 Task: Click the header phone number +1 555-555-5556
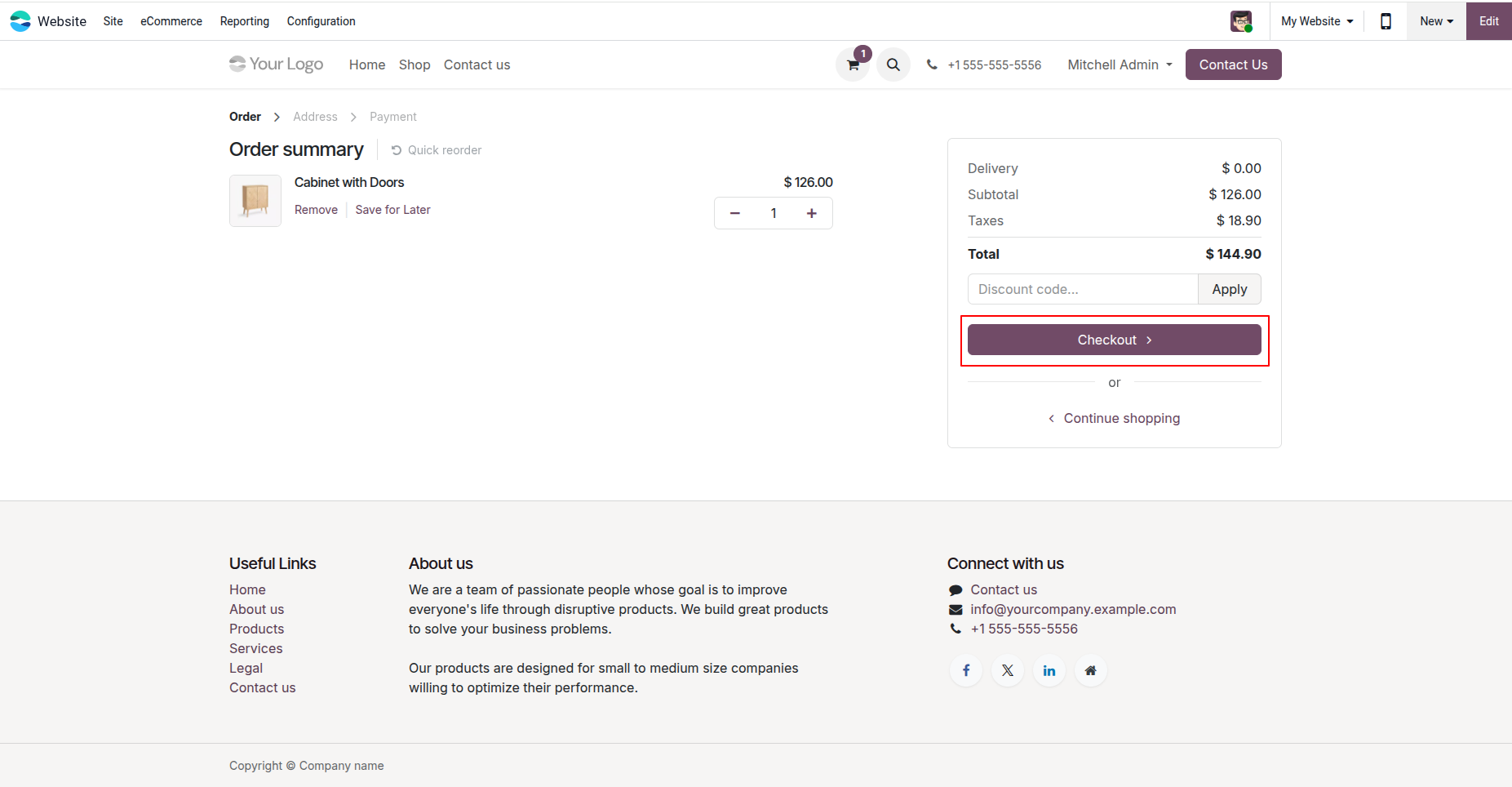coord(995,64)
